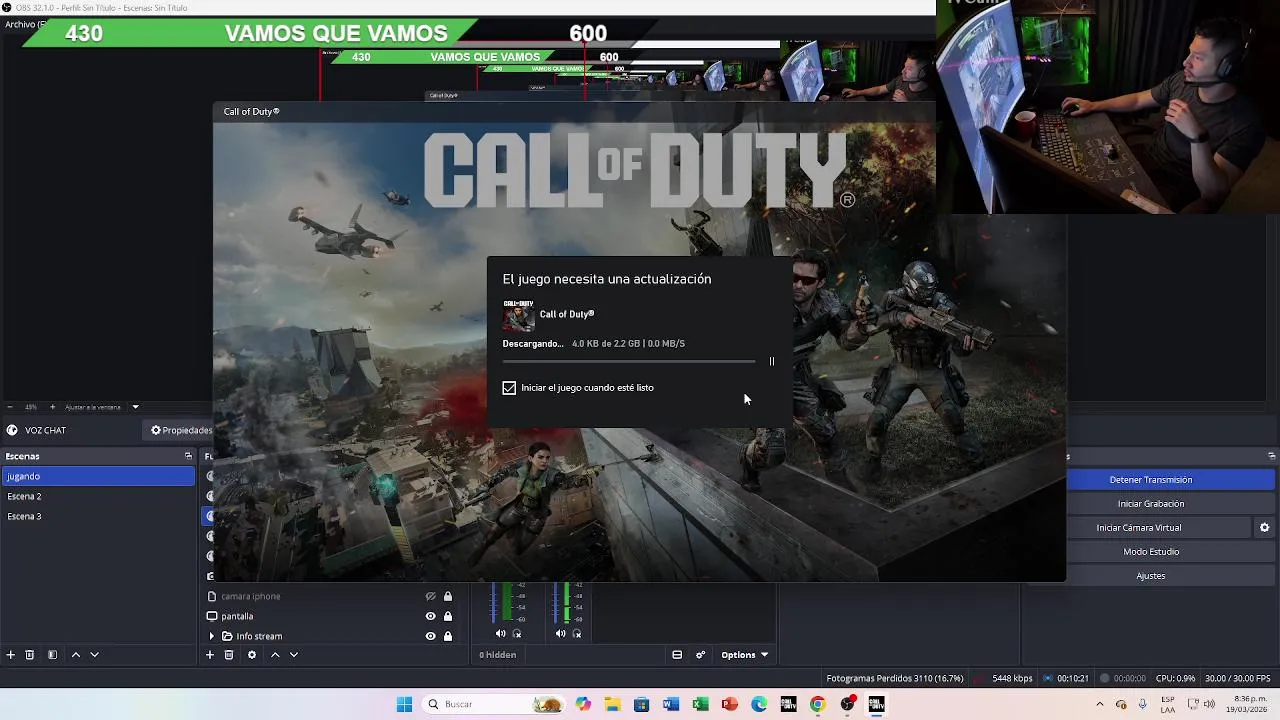
Task: Mute the second audio mixer channel
Action: point(561,633)
